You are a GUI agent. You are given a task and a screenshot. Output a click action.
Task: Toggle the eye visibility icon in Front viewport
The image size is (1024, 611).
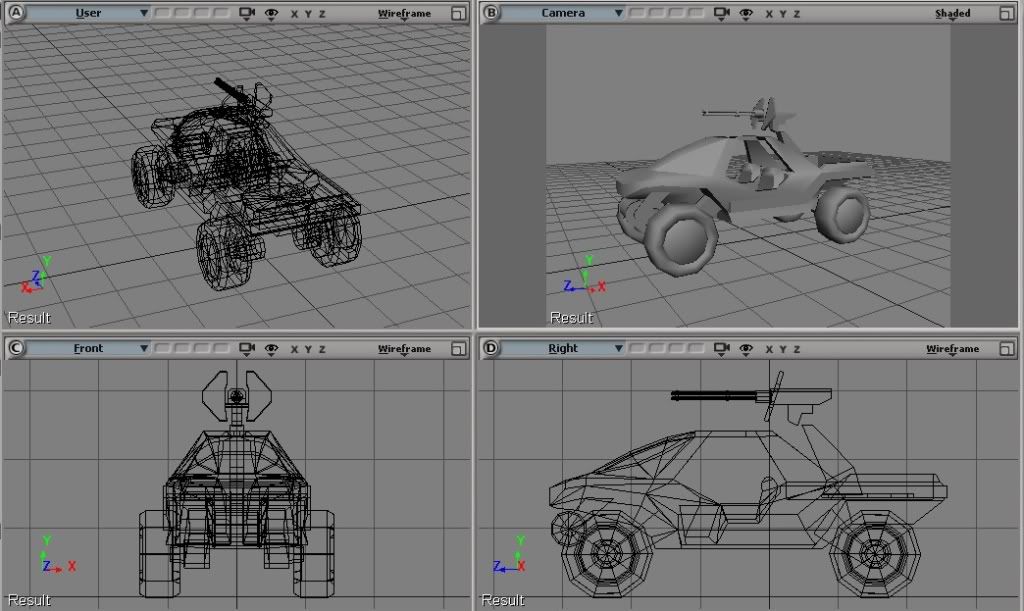272,349
